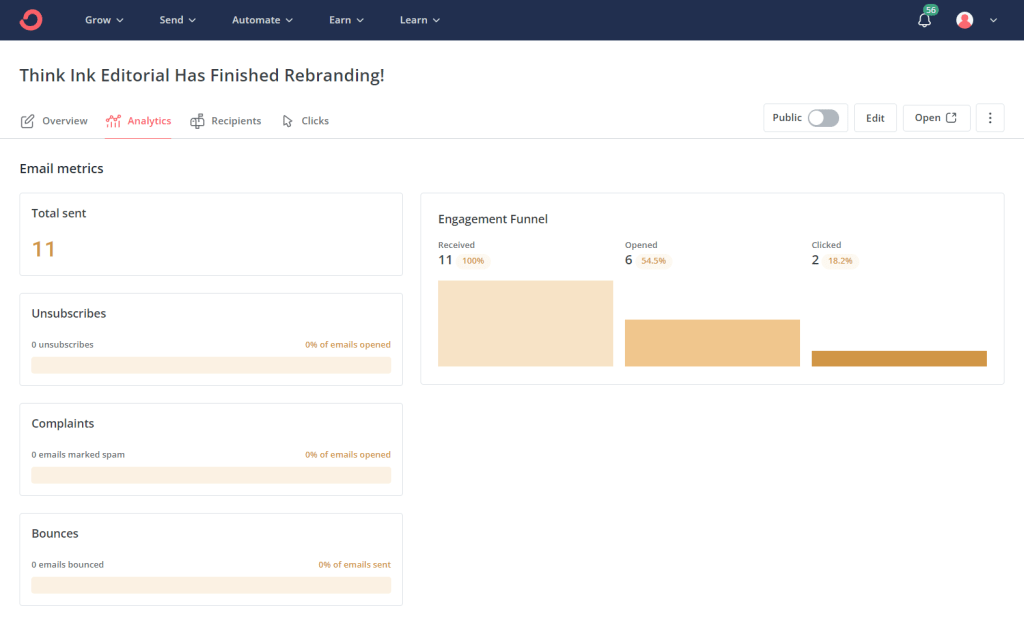Click the Unsubscribes progress bar
The image size is (1024, 634).
coord(211,365)
